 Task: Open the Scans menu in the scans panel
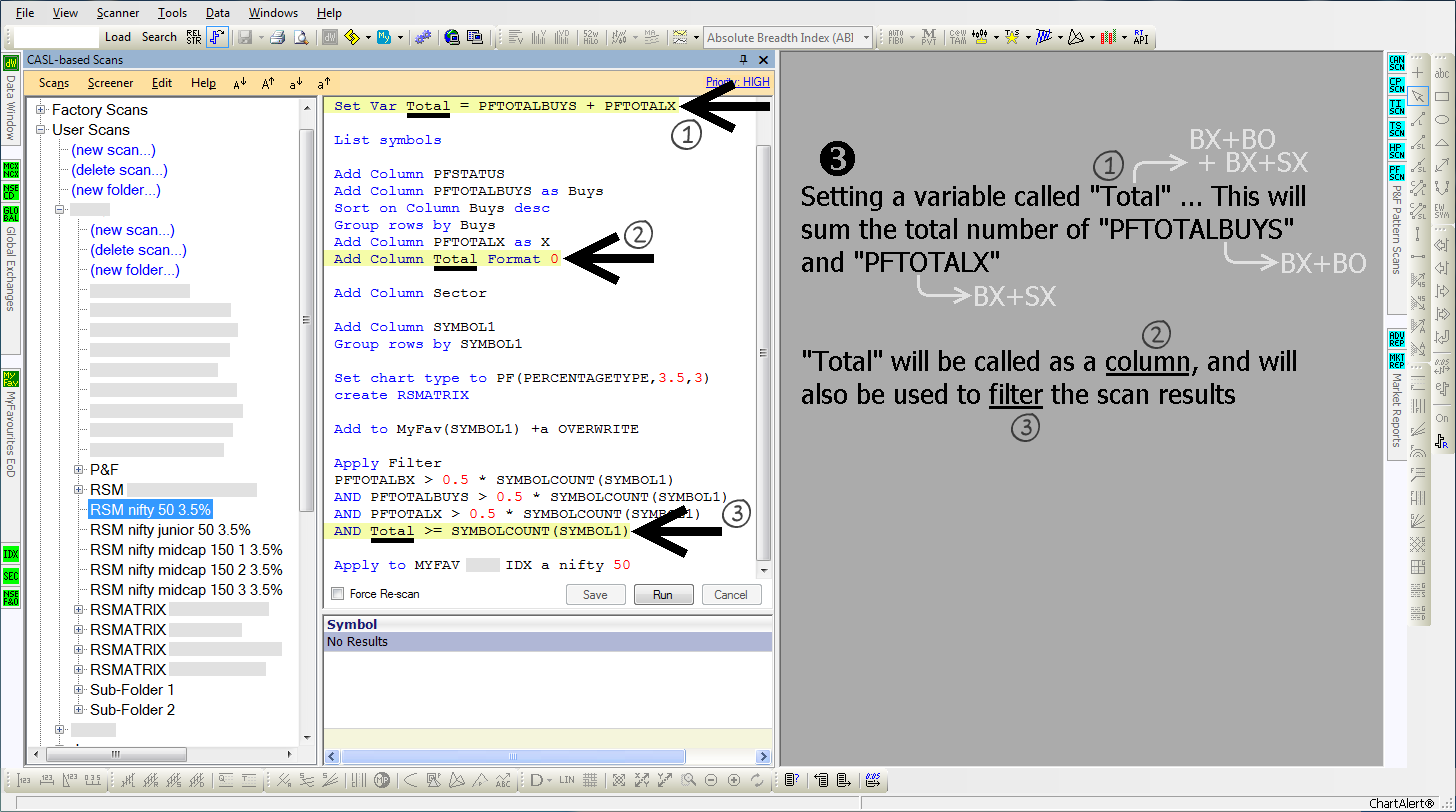click(54, 84)
